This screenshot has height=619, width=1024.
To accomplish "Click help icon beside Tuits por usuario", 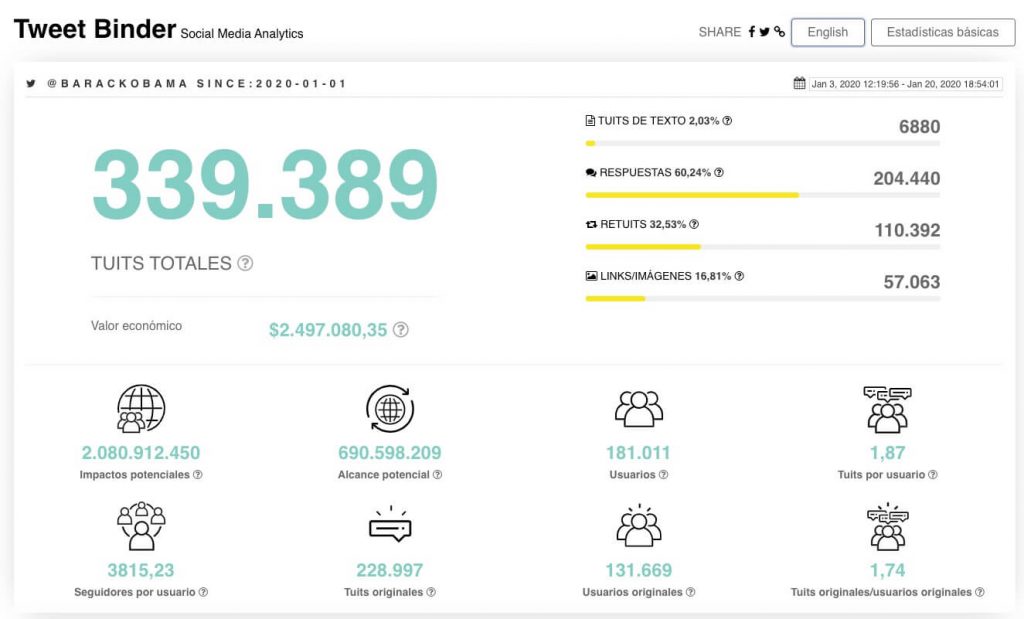I will (933, 475).
